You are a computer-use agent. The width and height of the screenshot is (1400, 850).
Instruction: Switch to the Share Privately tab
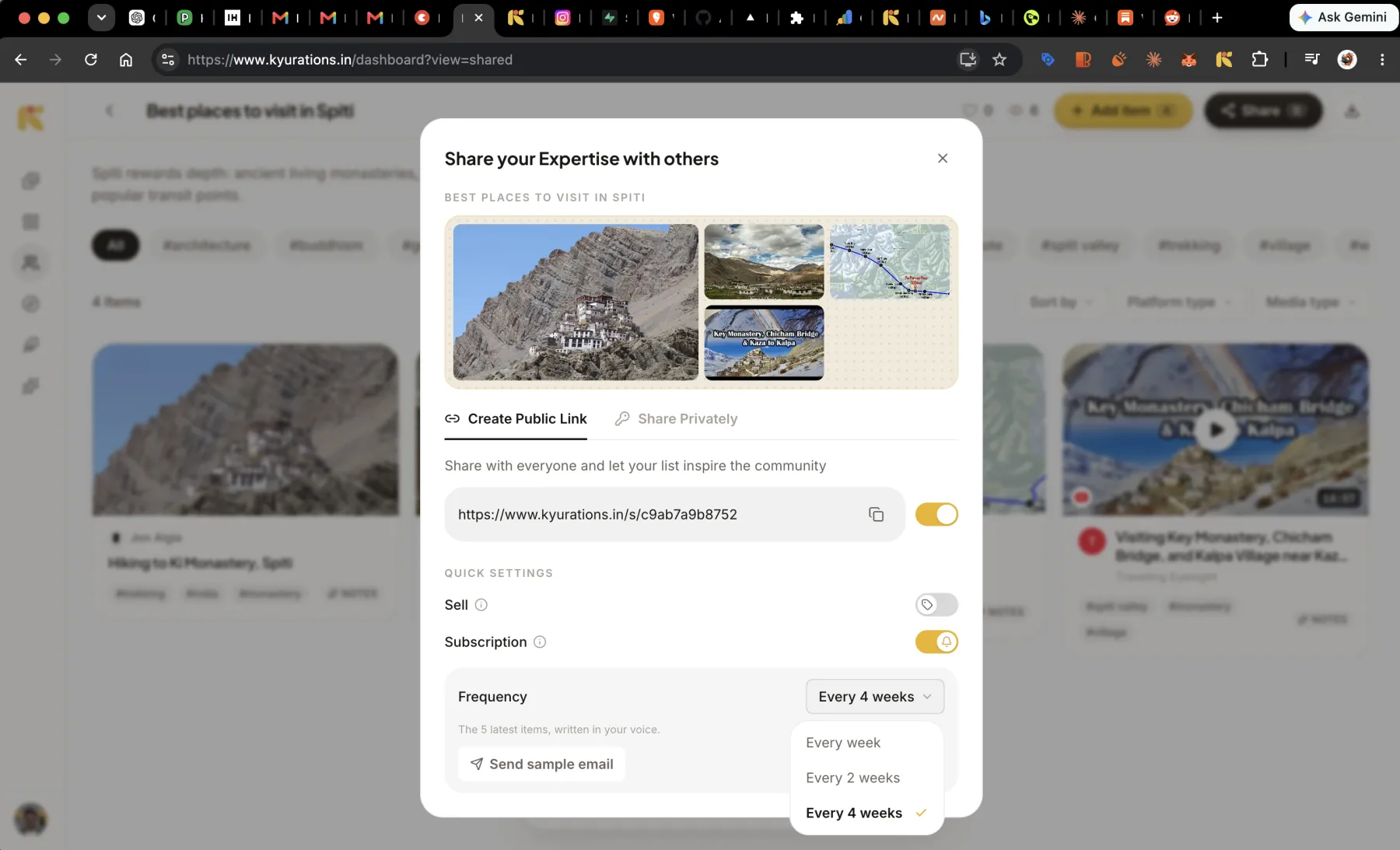(x=676, y=419)
